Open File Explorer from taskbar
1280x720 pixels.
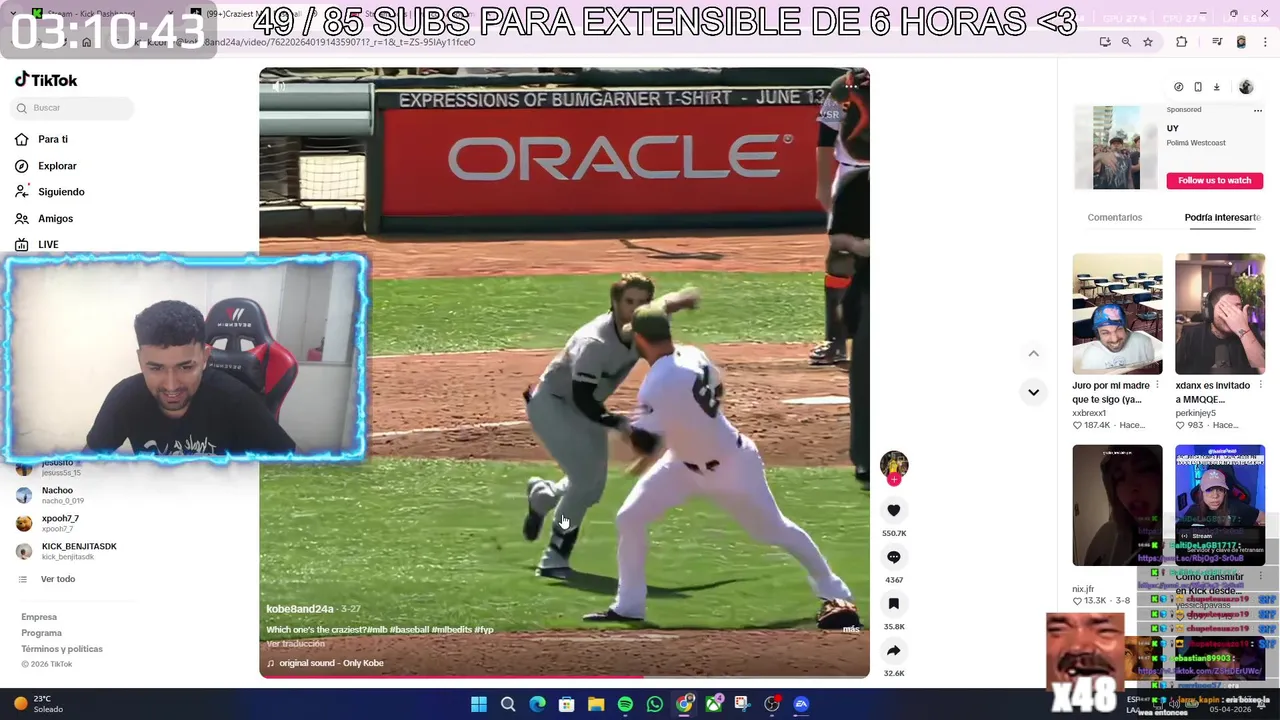click(596, 704)
